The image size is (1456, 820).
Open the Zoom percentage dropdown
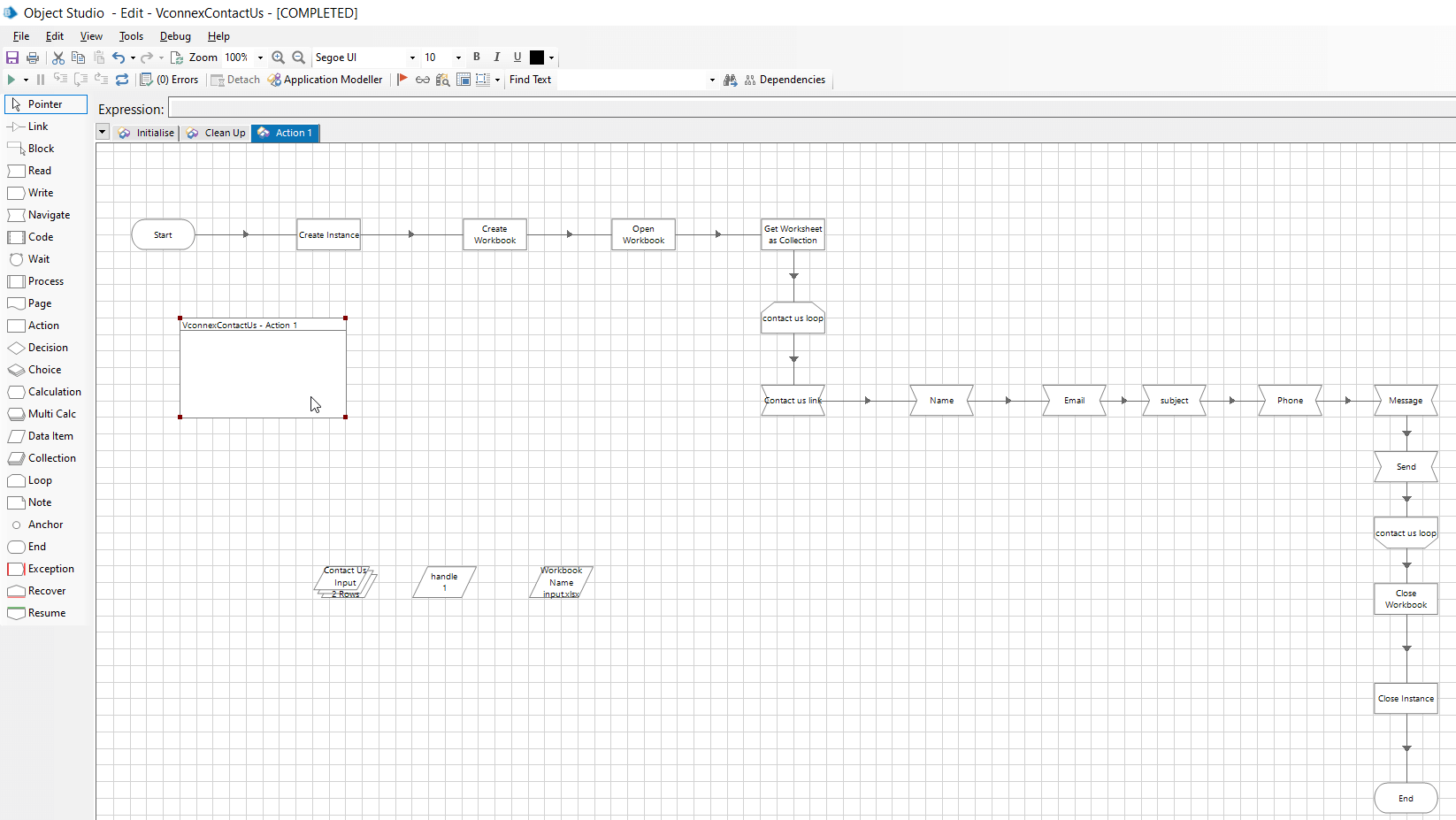tap(259, 57)
